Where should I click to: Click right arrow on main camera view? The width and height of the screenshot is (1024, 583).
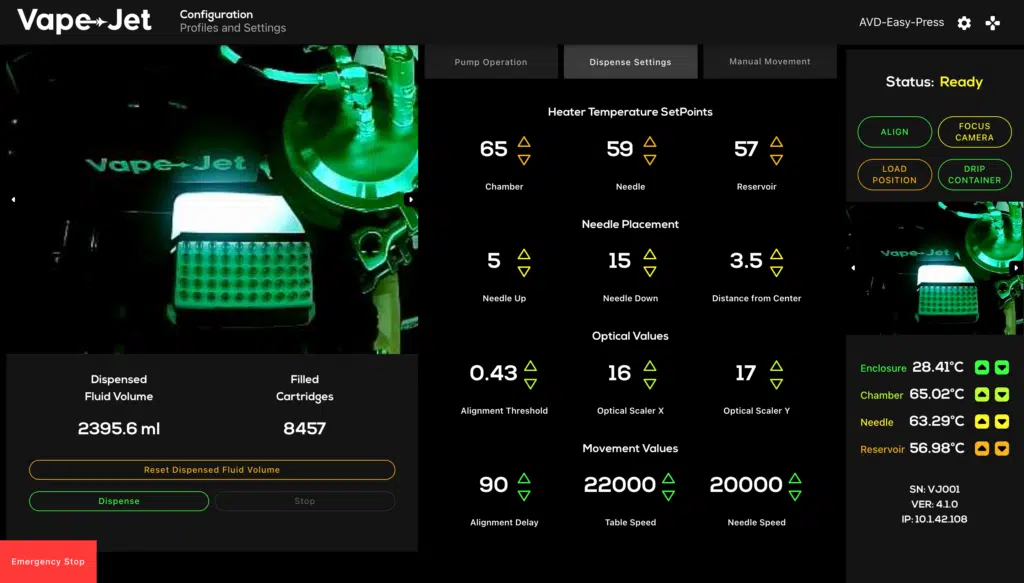[411, 199]
